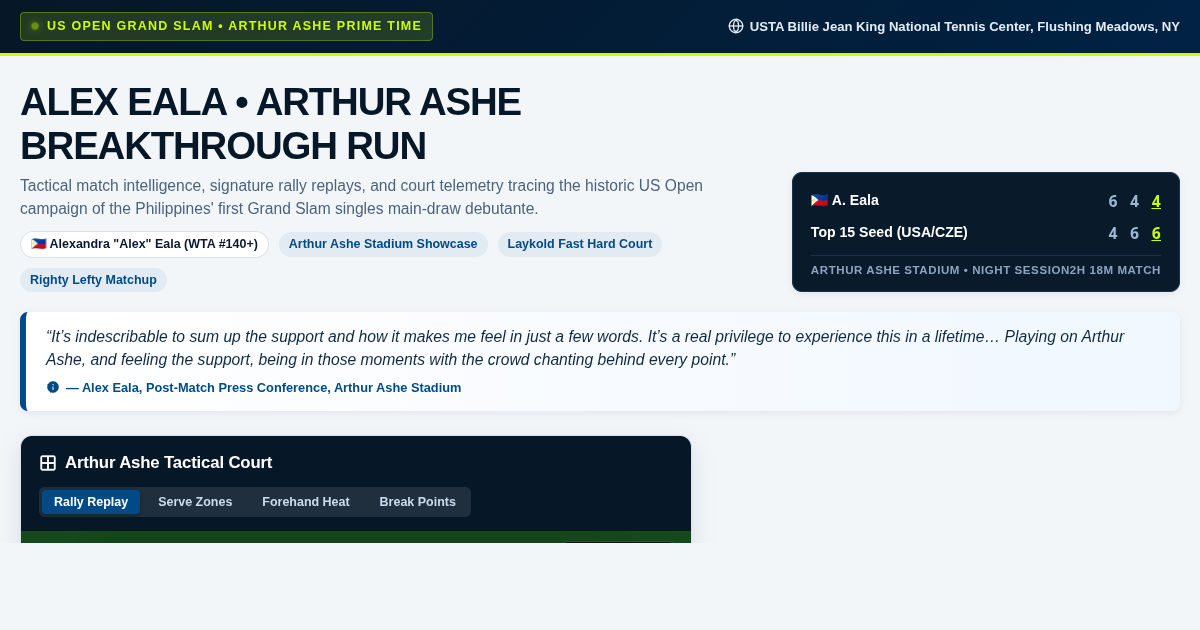Image resolution: width=1200 pixels, height=630 pixels.
Task: Click the Post-Match Press Conference attribution line
Action: pos(264,387)
